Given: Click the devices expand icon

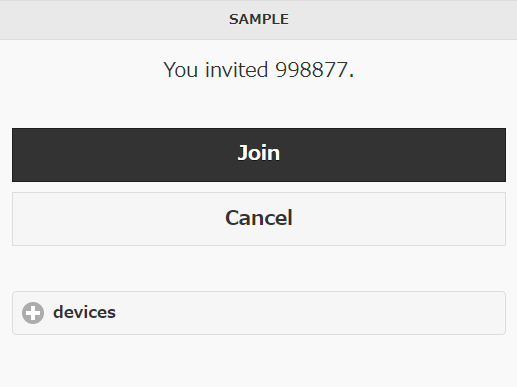Looking at the screenshot, I should click(33, 313).
